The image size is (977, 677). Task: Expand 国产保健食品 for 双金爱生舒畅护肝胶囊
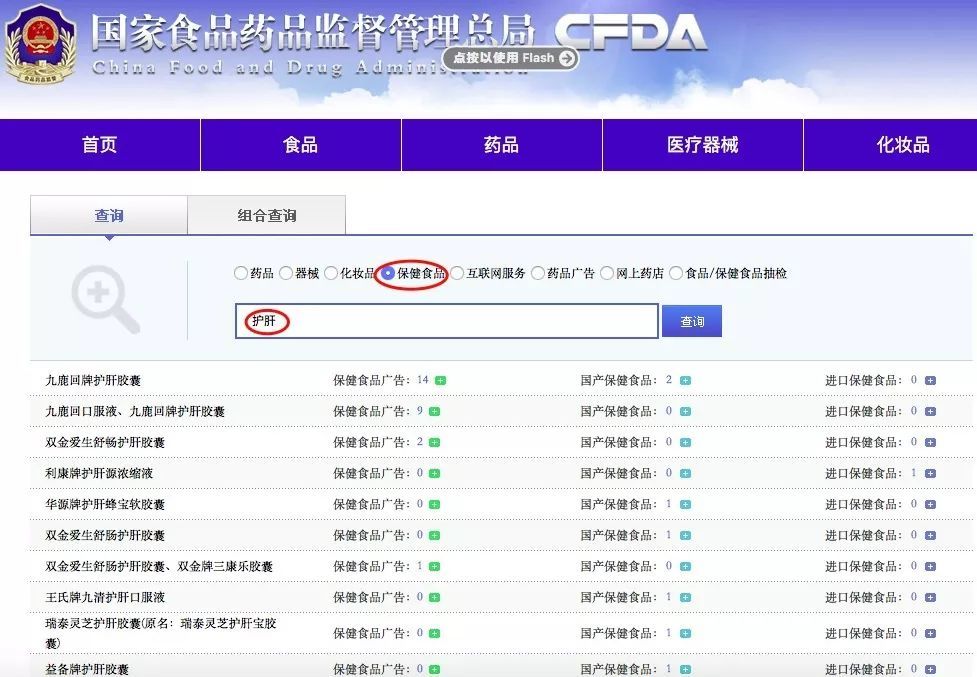click(685, 443)
